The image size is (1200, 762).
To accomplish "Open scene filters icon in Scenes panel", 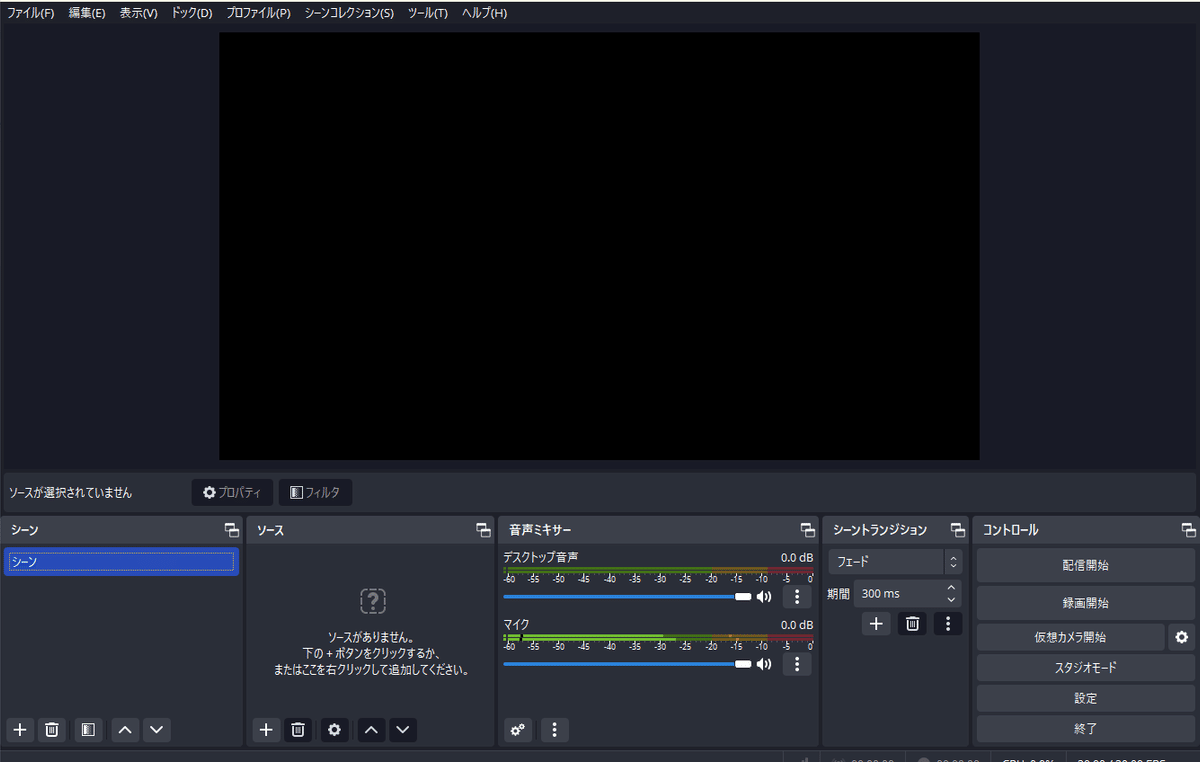I will click(x=88, y=730).
